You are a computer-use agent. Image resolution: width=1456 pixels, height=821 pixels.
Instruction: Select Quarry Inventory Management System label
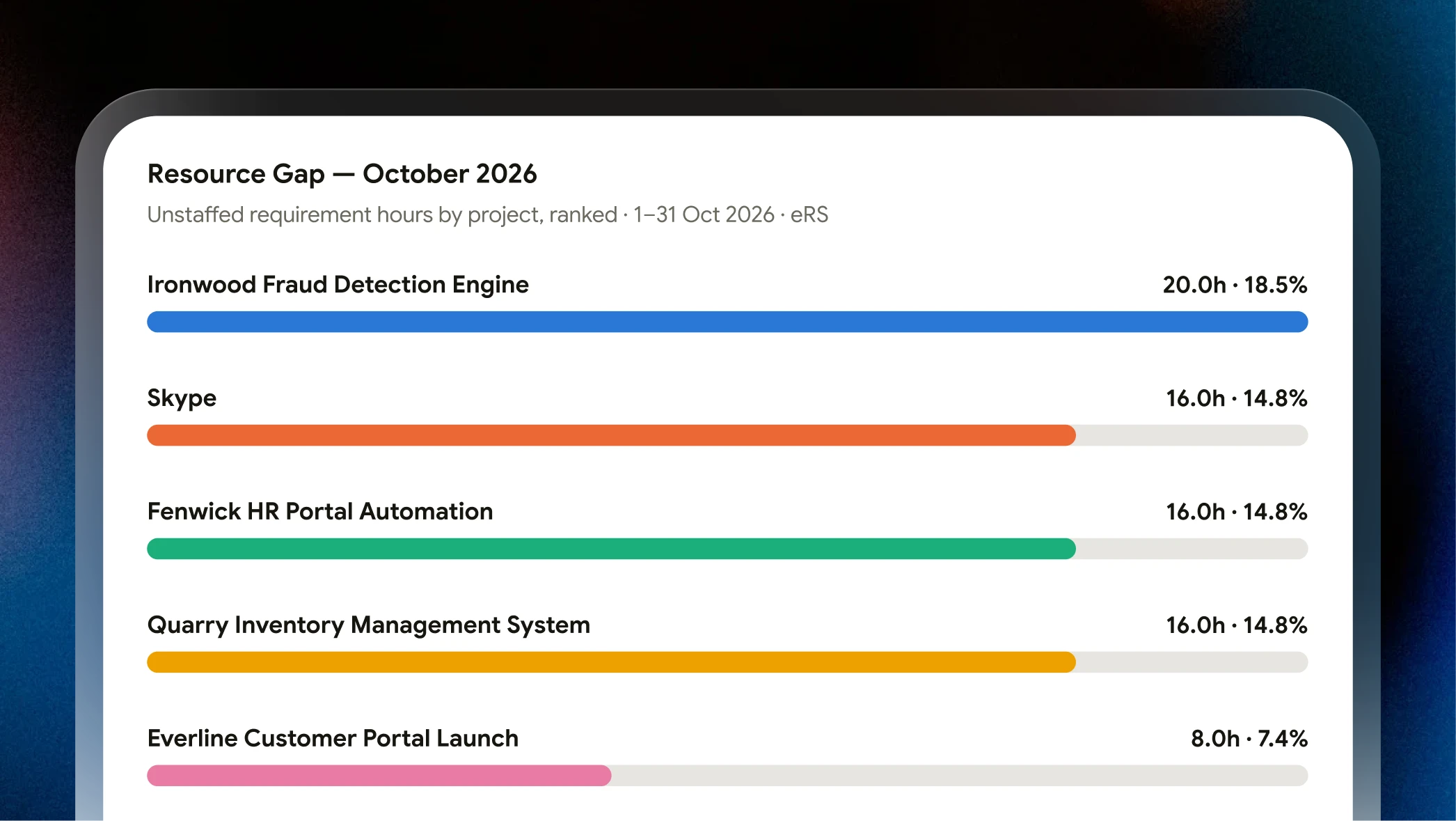(x=369, y=625)
